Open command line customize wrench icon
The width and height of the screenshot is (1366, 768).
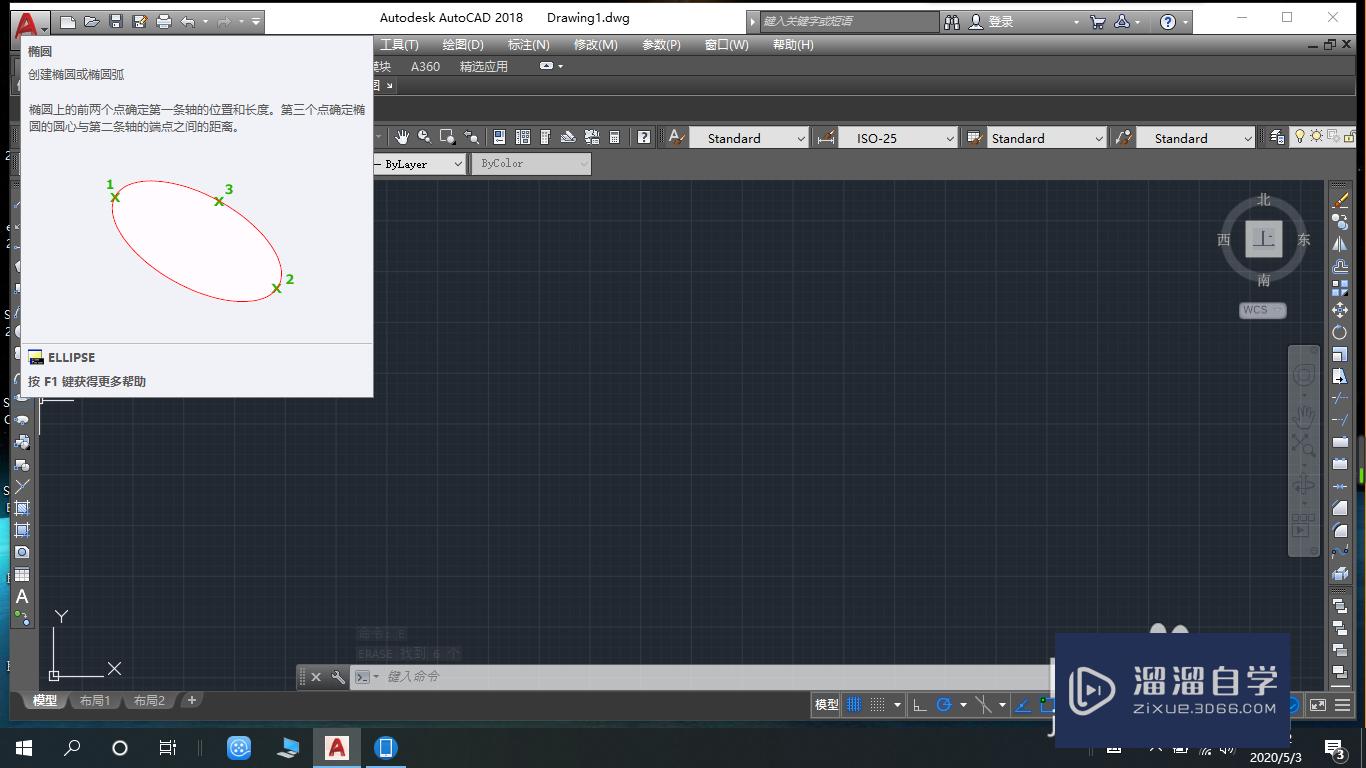338,677
